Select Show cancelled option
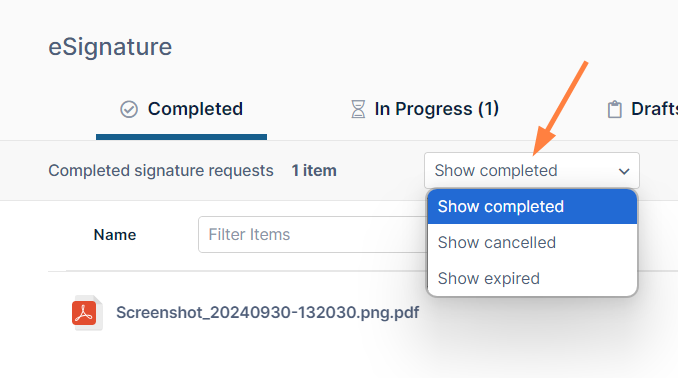Viewport: 678px width, 378px height. coord(532,242)
